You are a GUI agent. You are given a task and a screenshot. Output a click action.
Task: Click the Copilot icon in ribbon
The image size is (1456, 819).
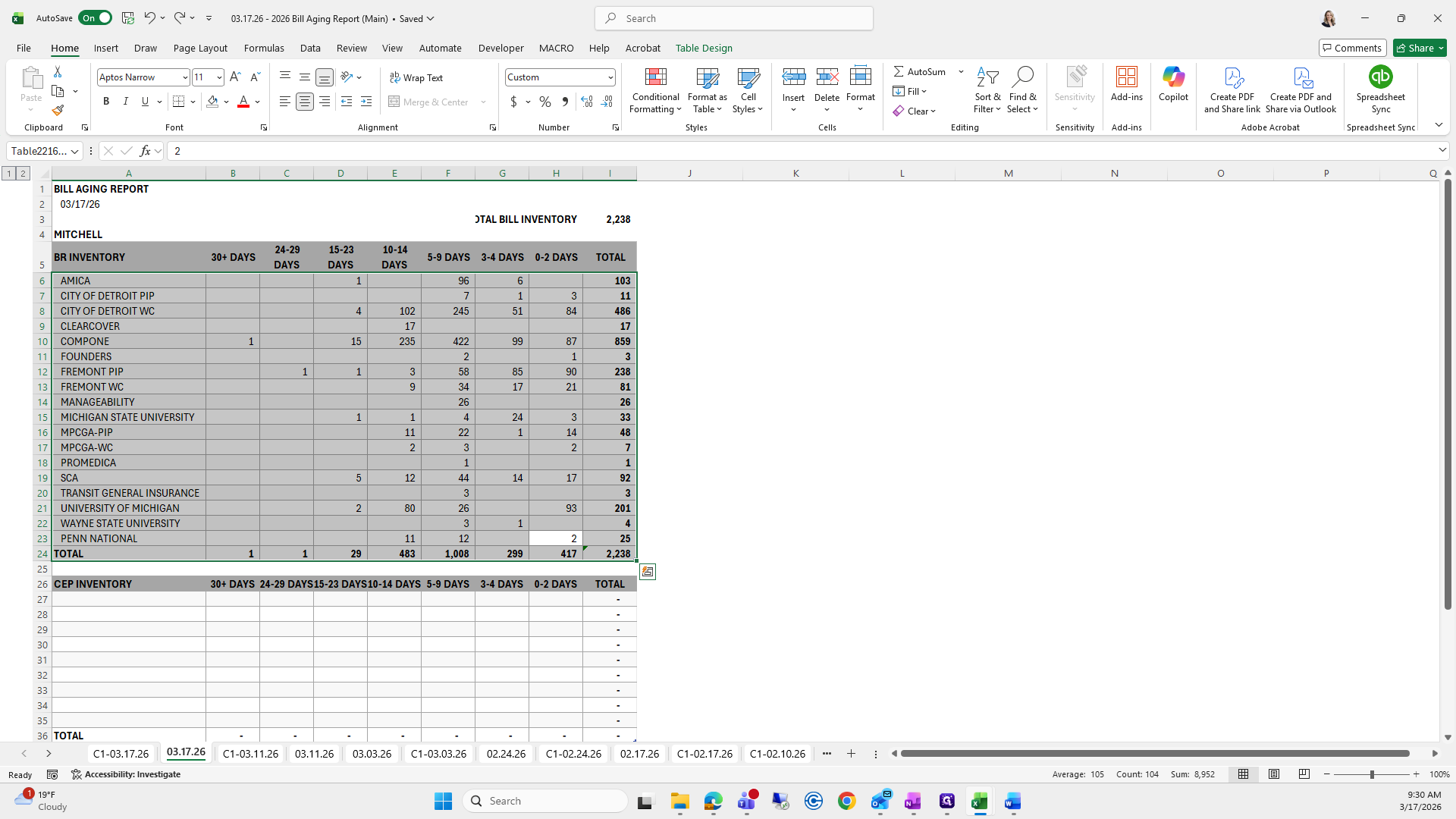pyautogui.click(x=1173, y=77)
